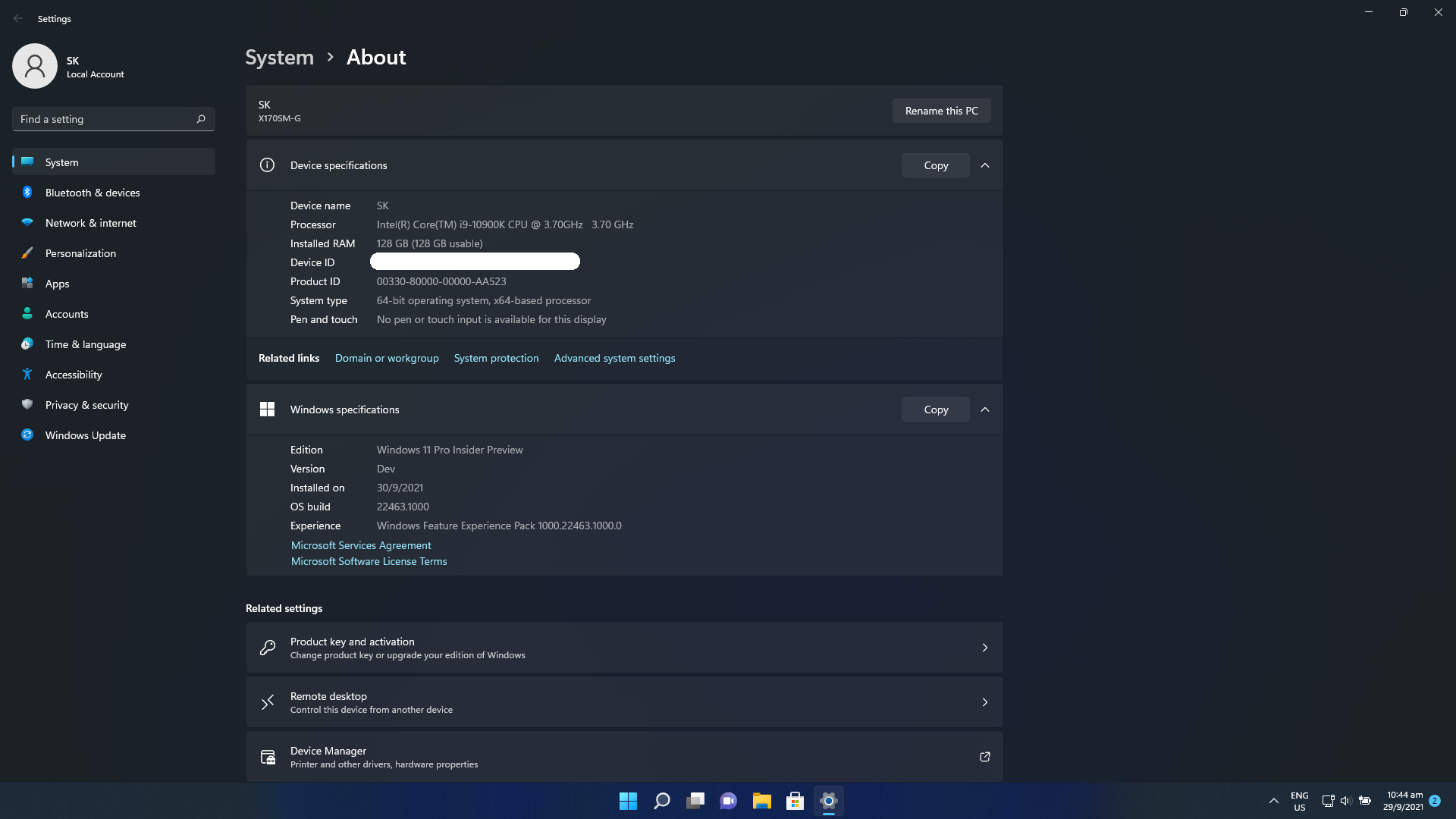Viewport: 1456px width, 819px height.
Task: Show hidden system tray icons
Action: (1274, 801)
